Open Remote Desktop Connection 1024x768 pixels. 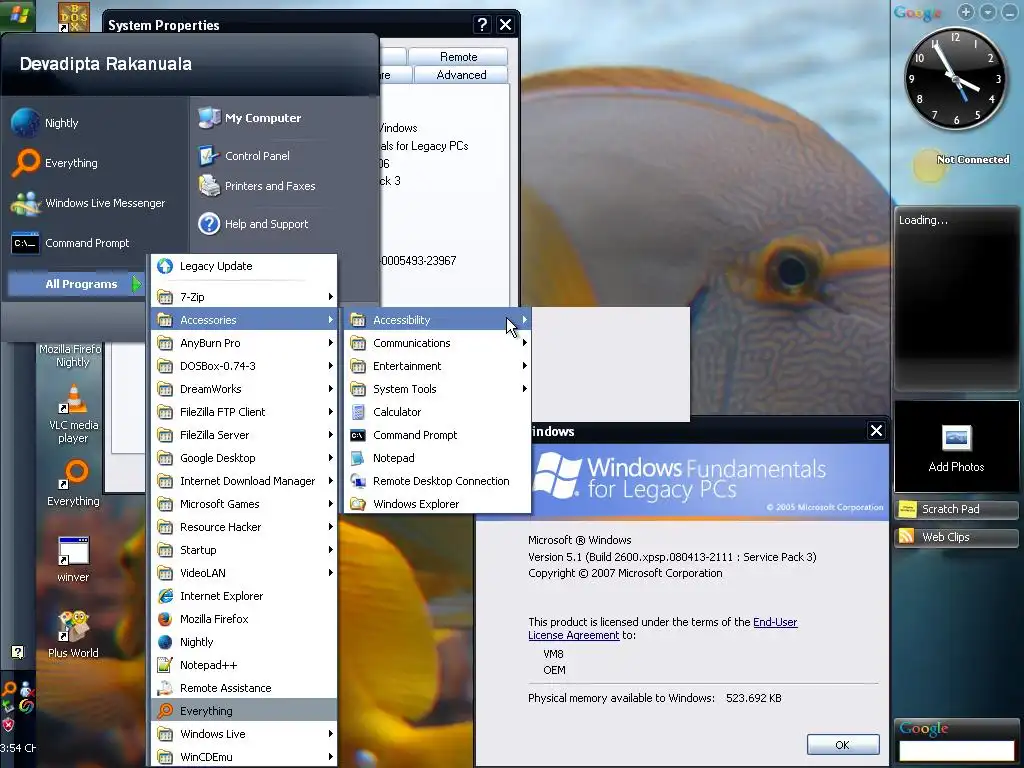pyautogui.click(x=437, y=481)
